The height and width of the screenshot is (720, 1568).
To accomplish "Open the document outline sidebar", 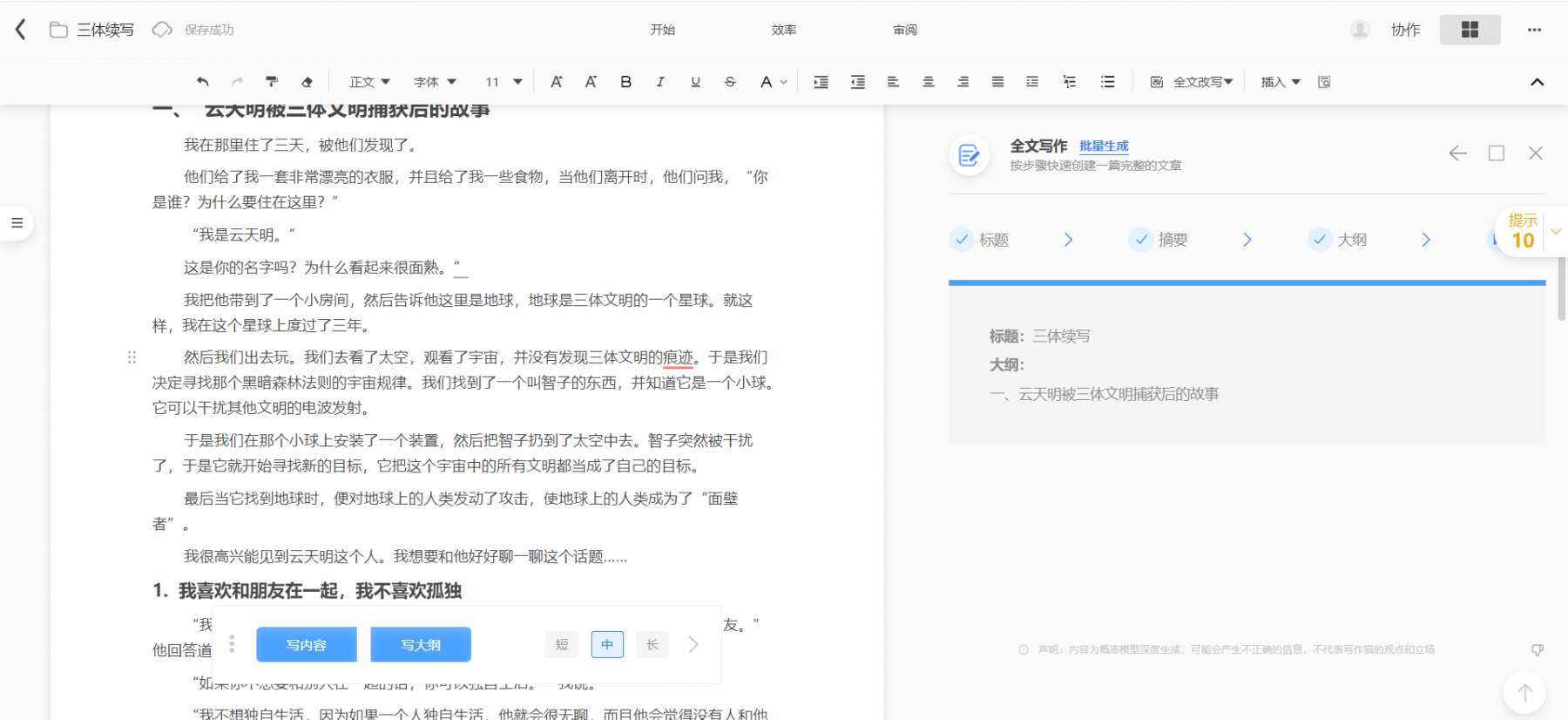I will (x=17, y=223).
